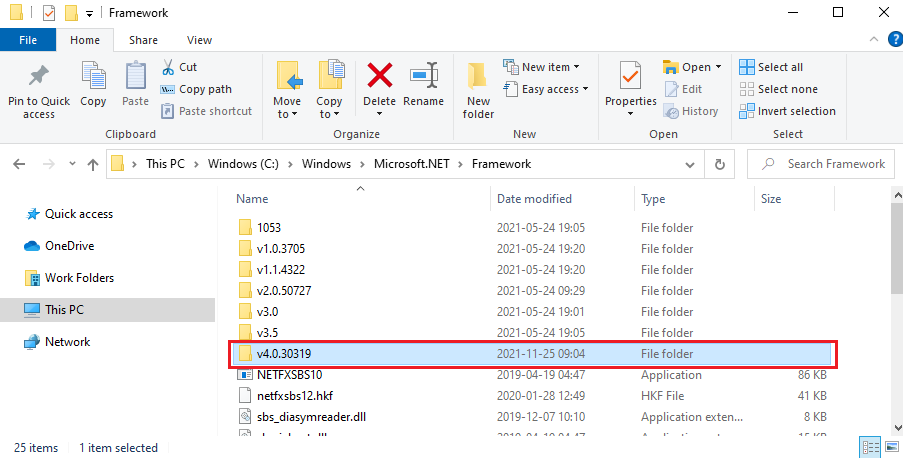The width and height of the screenshot is (903, 458).
Task: Click the Delete icon in the ribbon
Action: 379,77
